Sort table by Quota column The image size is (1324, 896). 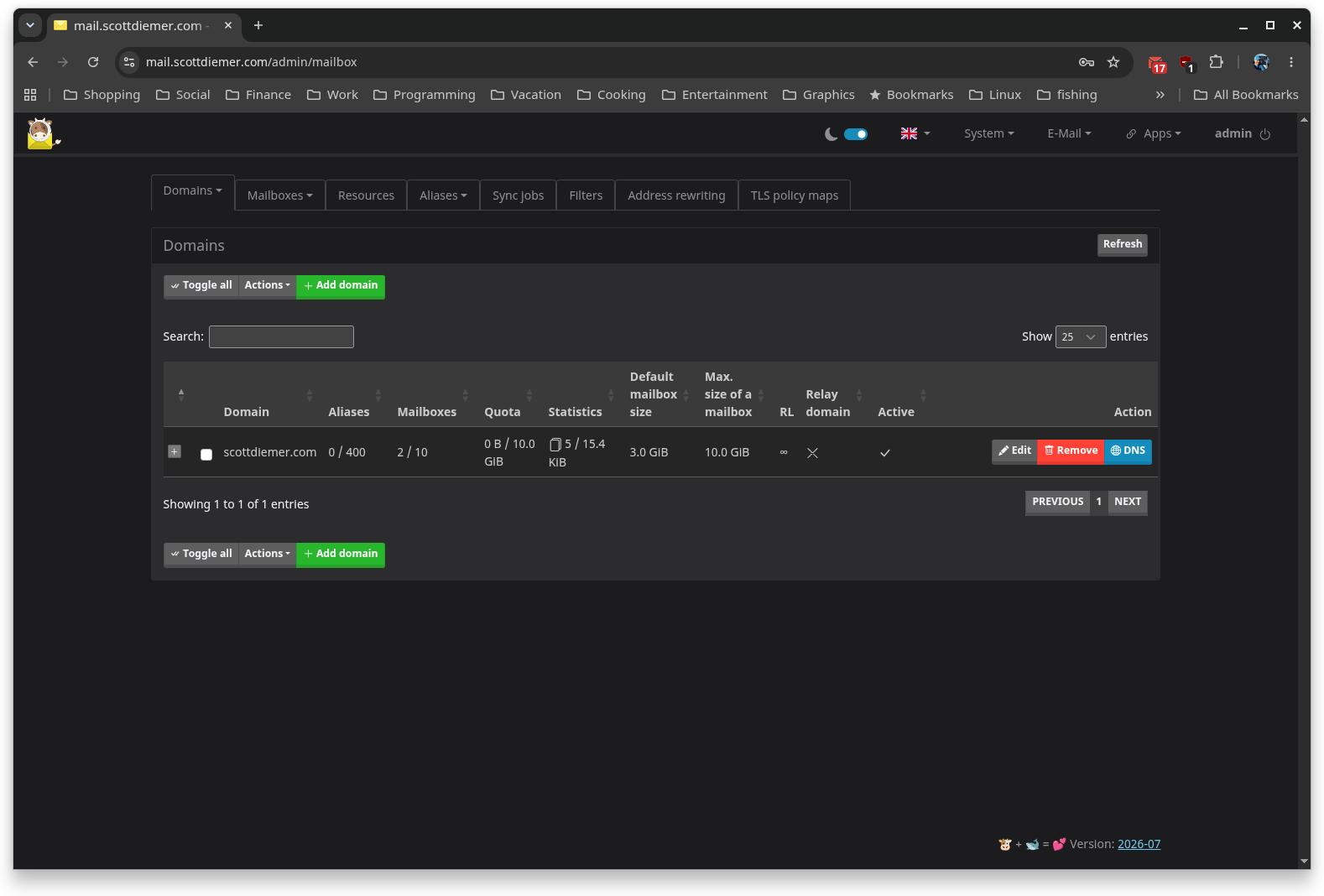510,394
